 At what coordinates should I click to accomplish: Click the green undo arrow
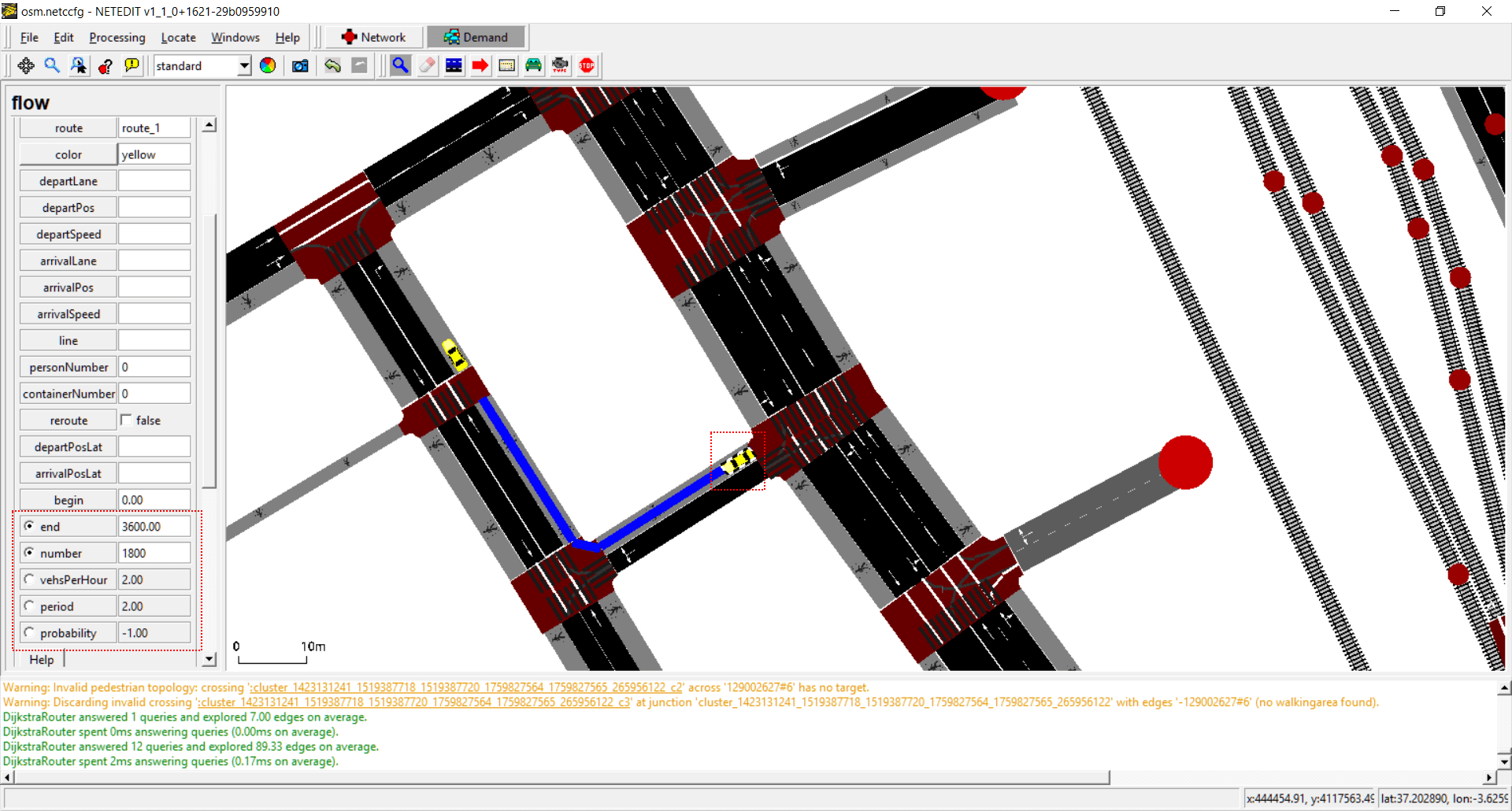[x=332, y=66]
